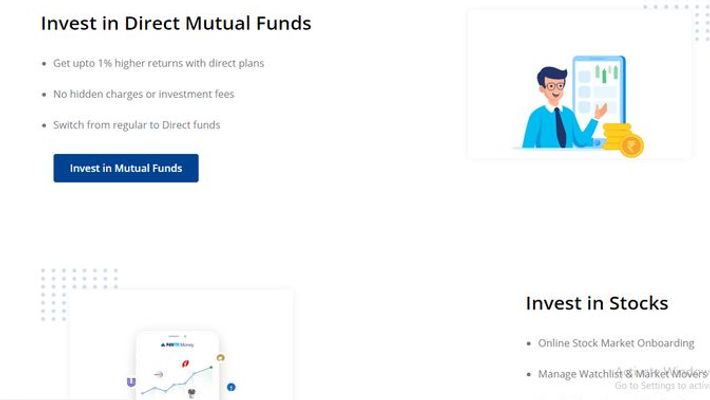Click the green candlestick chart on tablet illustration
This screenshot has width=710, height=400.
pos(607,73)
